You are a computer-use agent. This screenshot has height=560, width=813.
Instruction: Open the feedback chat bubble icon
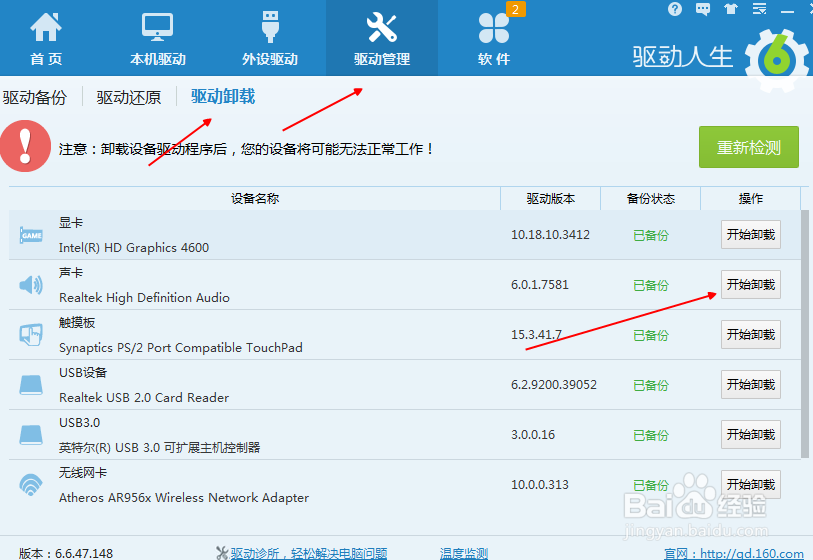pyautogui.click(x=703, y=9)
